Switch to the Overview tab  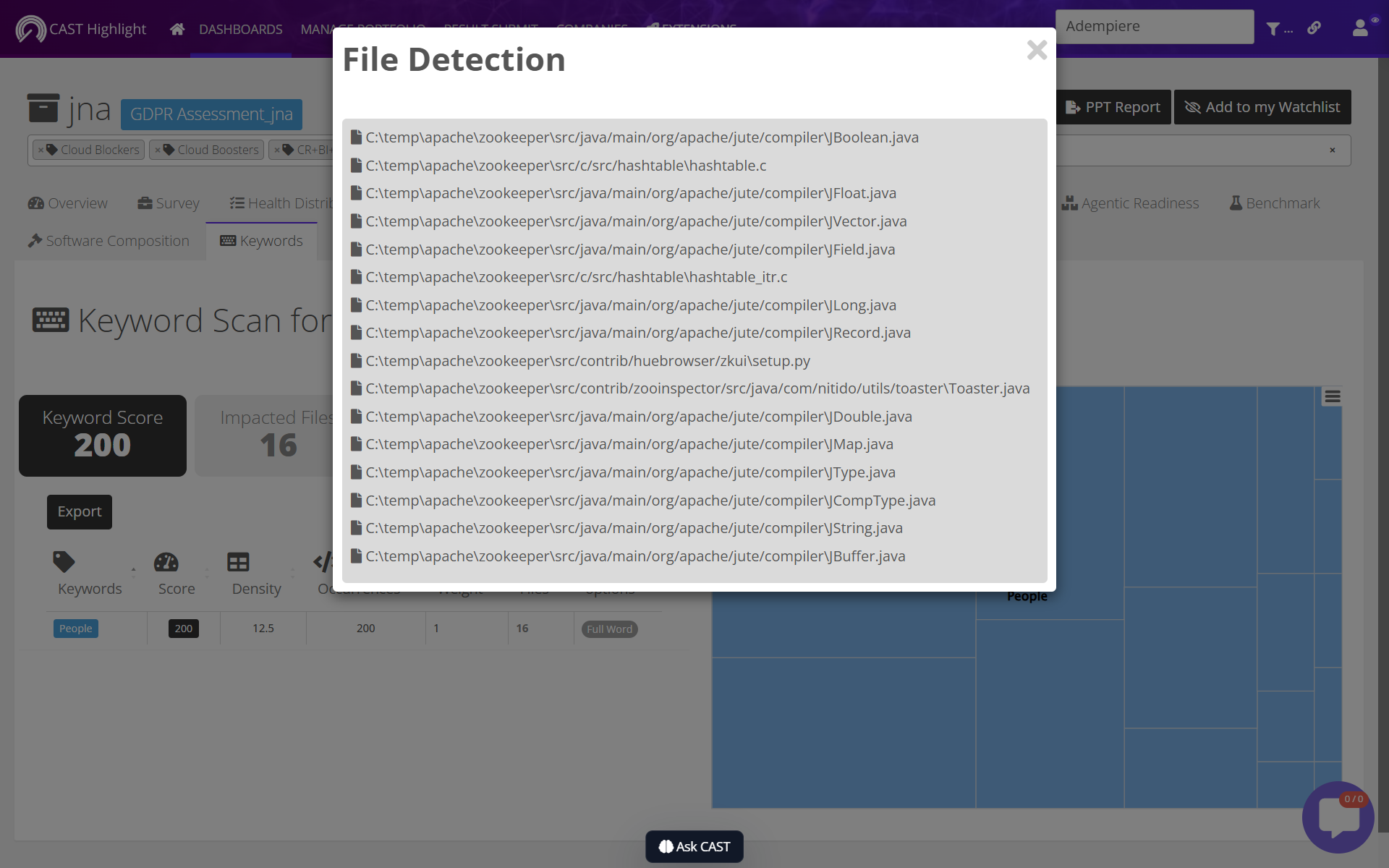coord(68,203)
